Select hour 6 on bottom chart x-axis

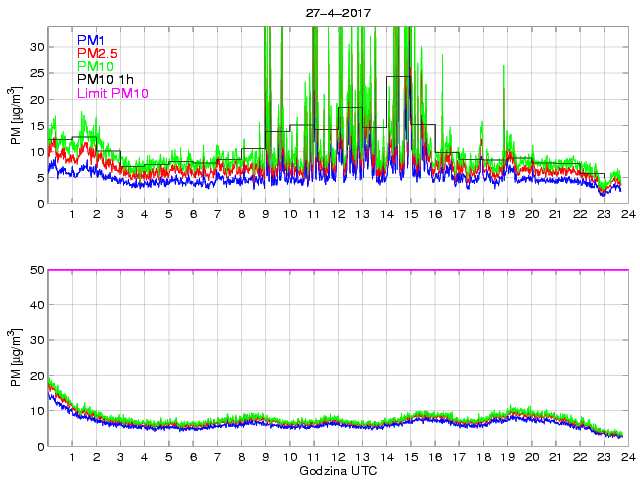pos(193,458)
